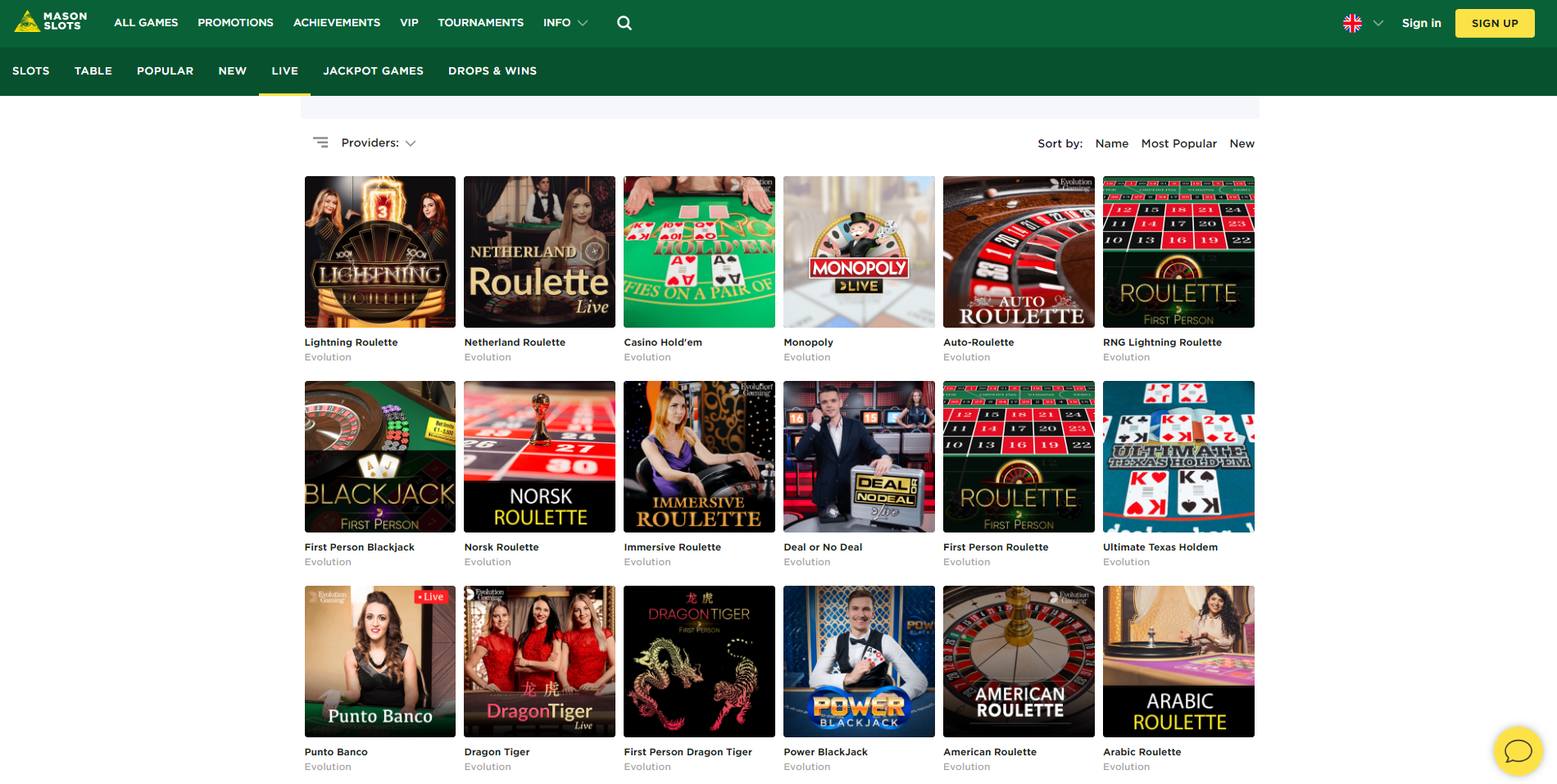The image size is (1557, 784).
Task: Sort games by New
Action: 1242,143
